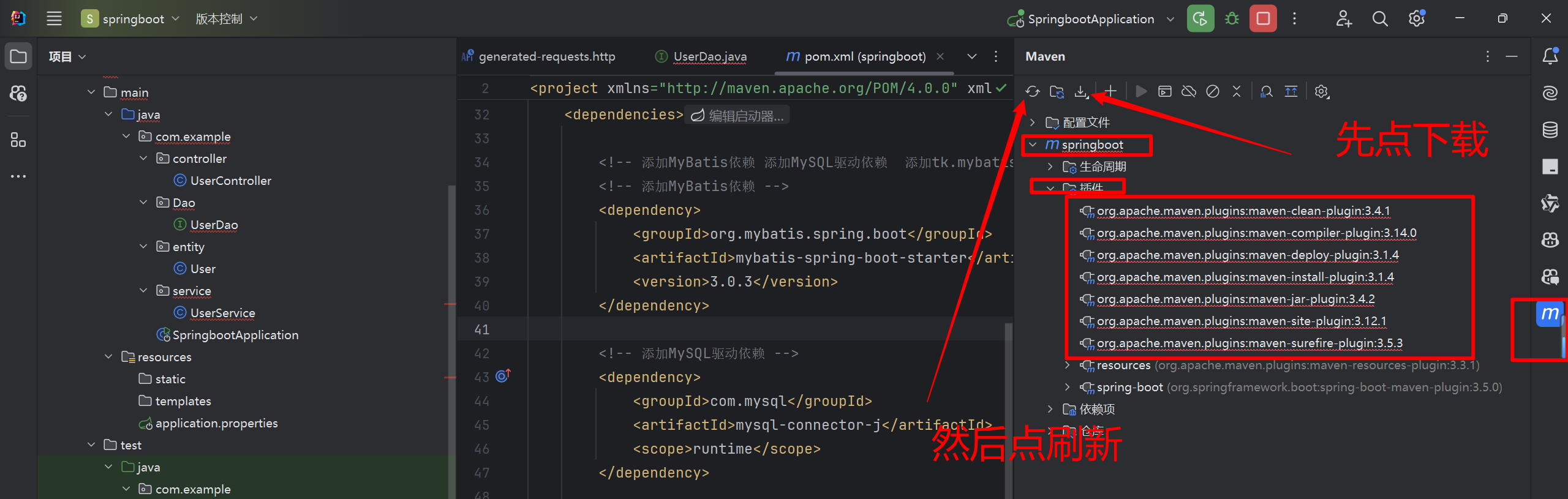Open the Structure tool window
The width and height of the screenshot is (1568, 499).
pos(18,140)
